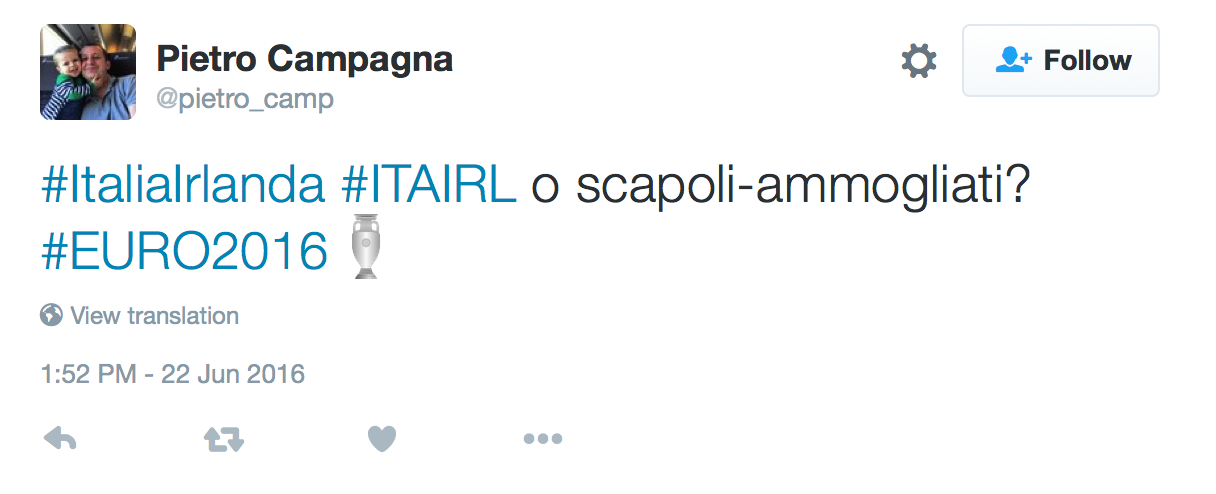Screen dimensions: 1216x494
Task: Retweet Pietro Campagna's post
Action: pyautogui.click(x=224, y=438)
